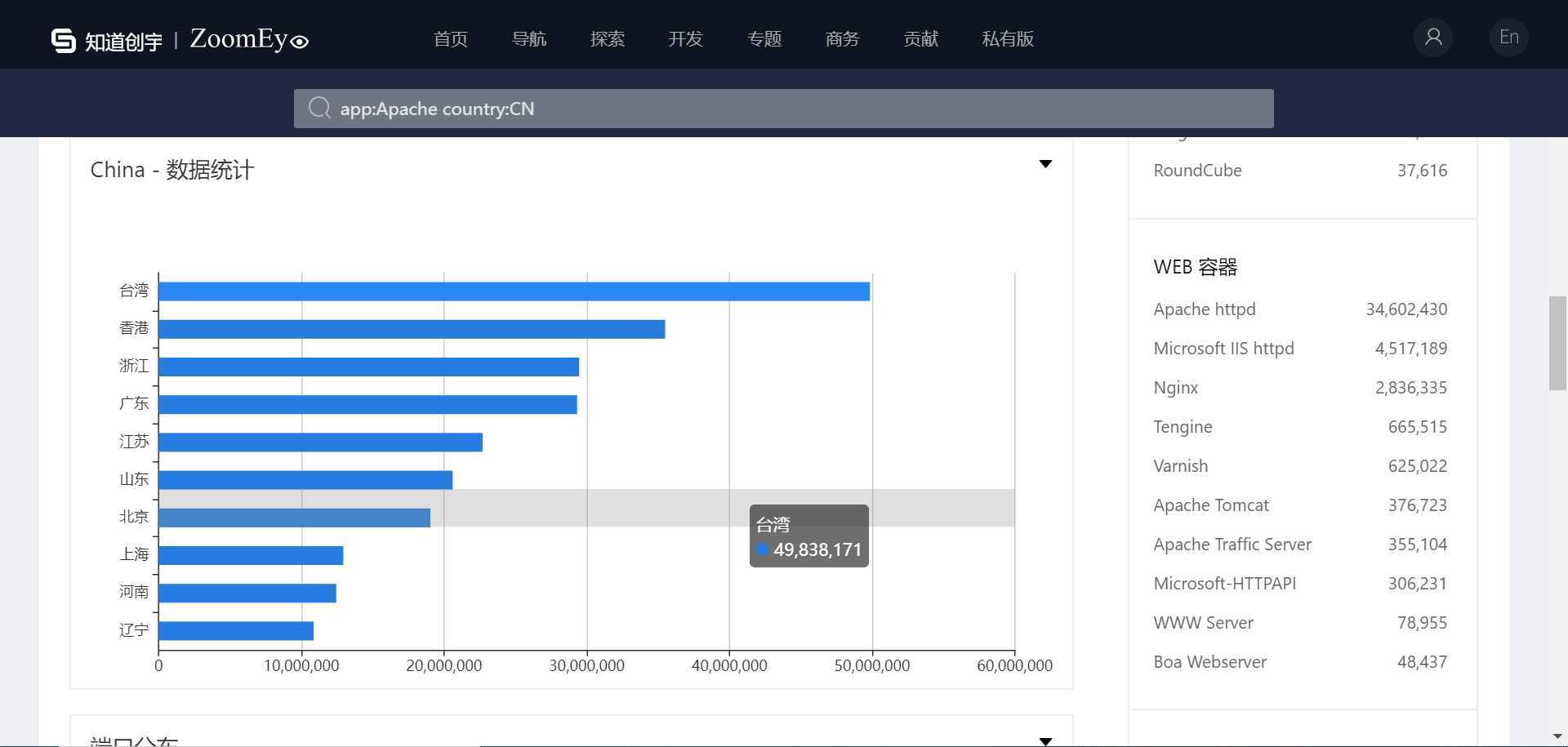Click the 49,838,171 tooltip value
The width and height of the screenshot is (1568, 747).
[x=817, y=550]
